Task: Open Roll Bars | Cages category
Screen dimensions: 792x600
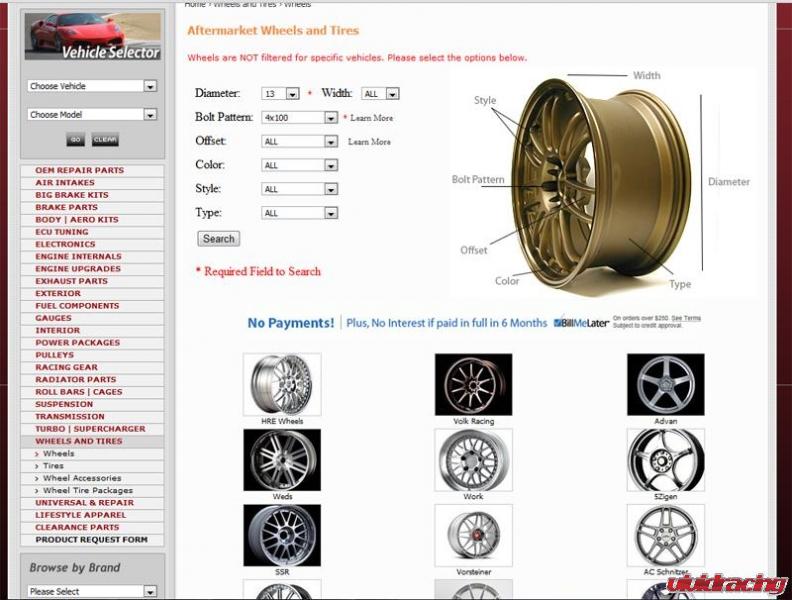Action: (x=92, y=392)
